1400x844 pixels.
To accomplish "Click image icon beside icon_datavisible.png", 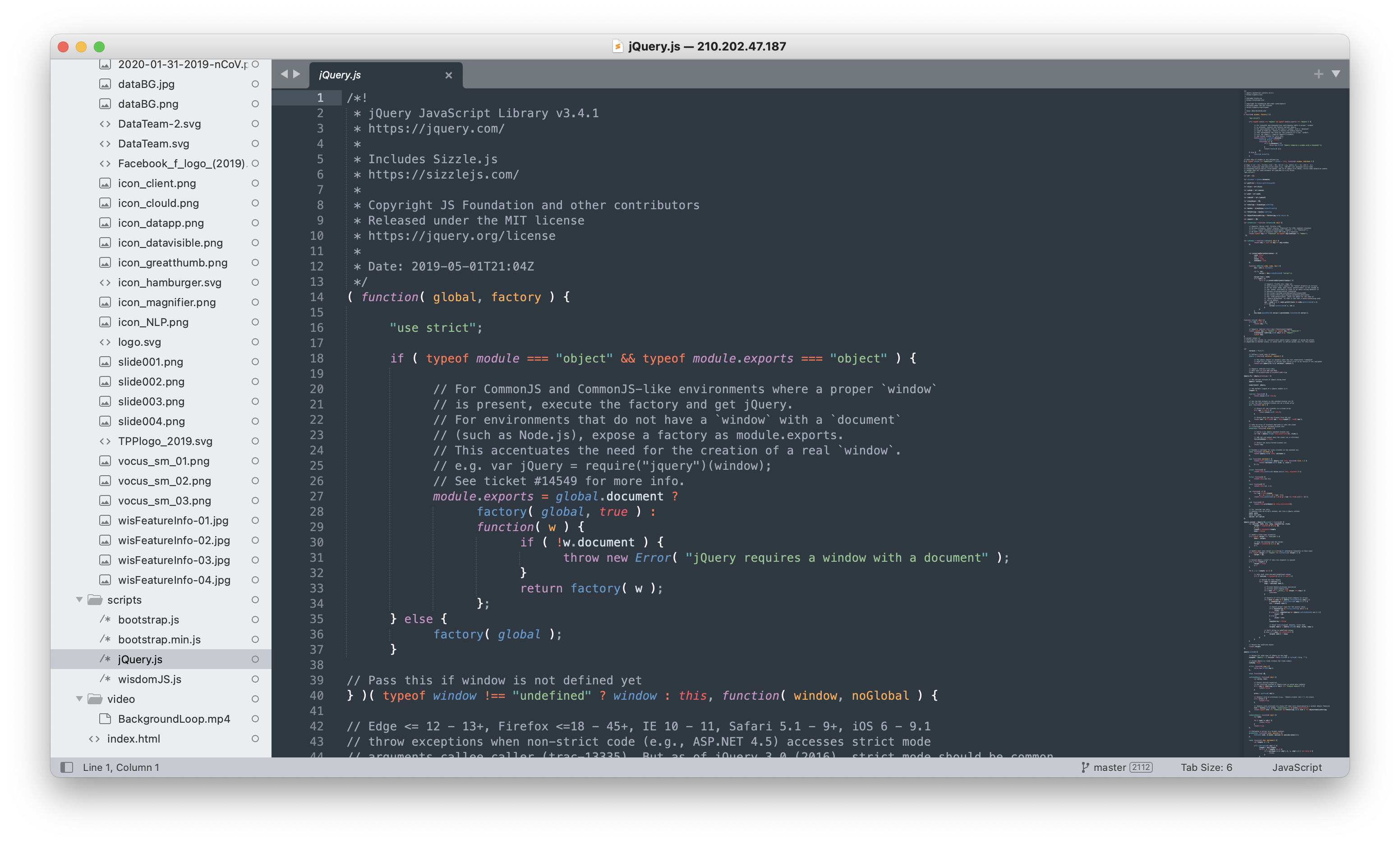I will click(105, 243).
